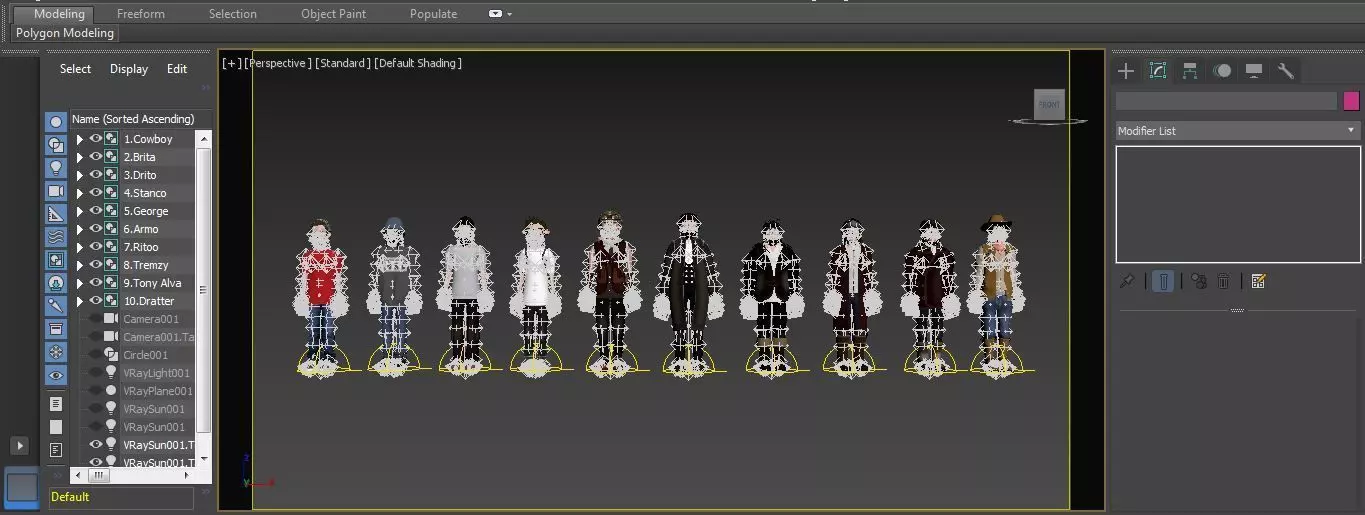
Task: Toggle visibility eye for 8.Tremzy
Action: coord(96,265)
